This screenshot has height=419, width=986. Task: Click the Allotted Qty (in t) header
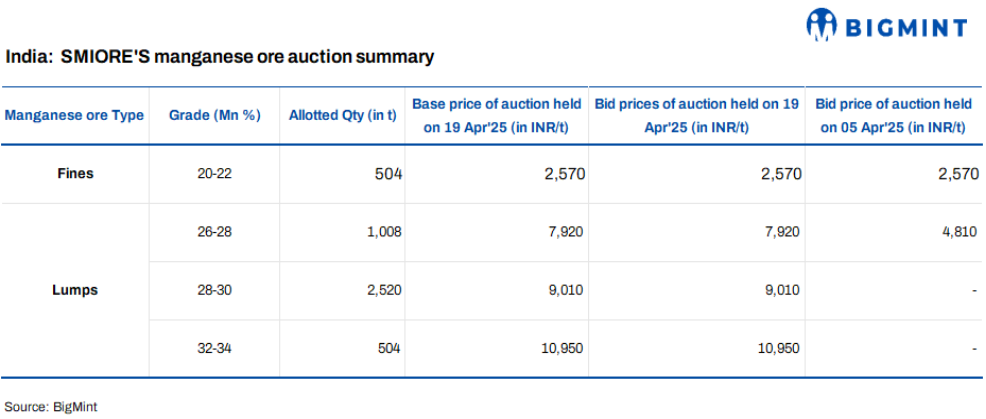pyautogui.click(x=343, y=115)
